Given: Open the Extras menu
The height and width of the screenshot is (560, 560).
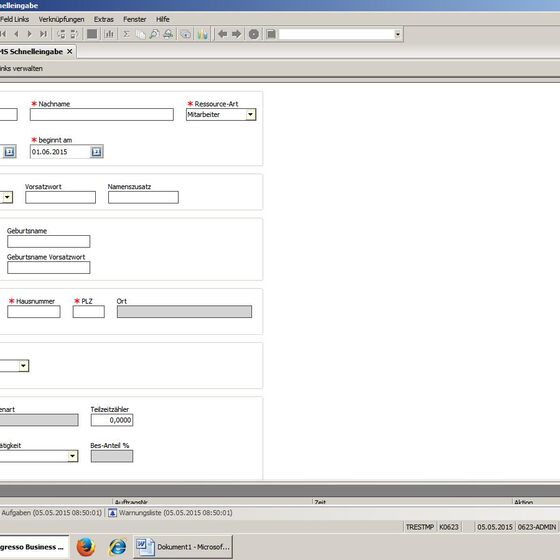Looking at the screenshot, I should tap(104, 19).
